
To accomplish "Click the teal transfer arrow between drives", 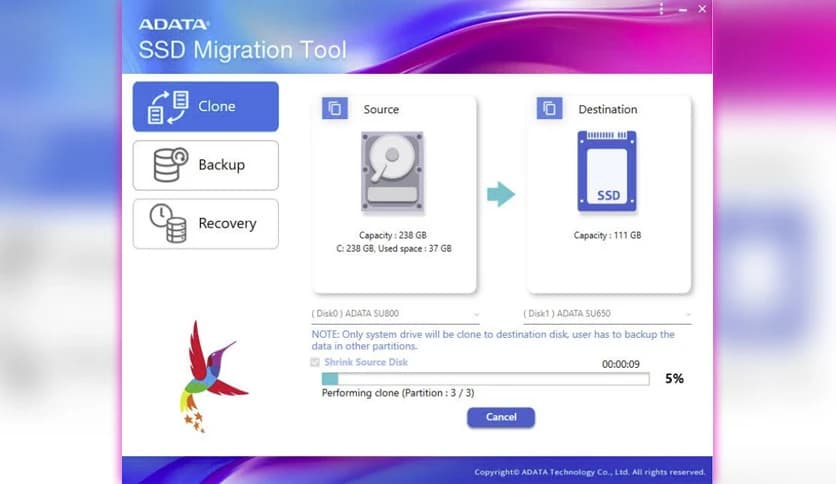I will [x=501, y=194].
